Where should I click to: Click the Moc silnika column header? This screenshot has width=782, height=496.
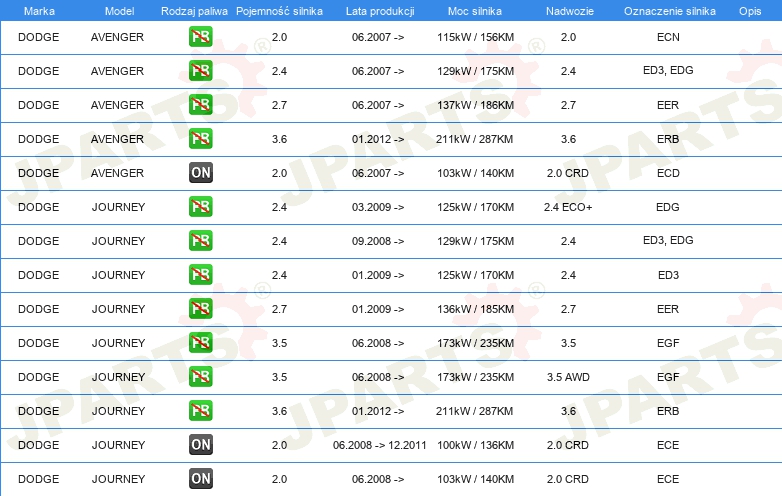point(475,11)
